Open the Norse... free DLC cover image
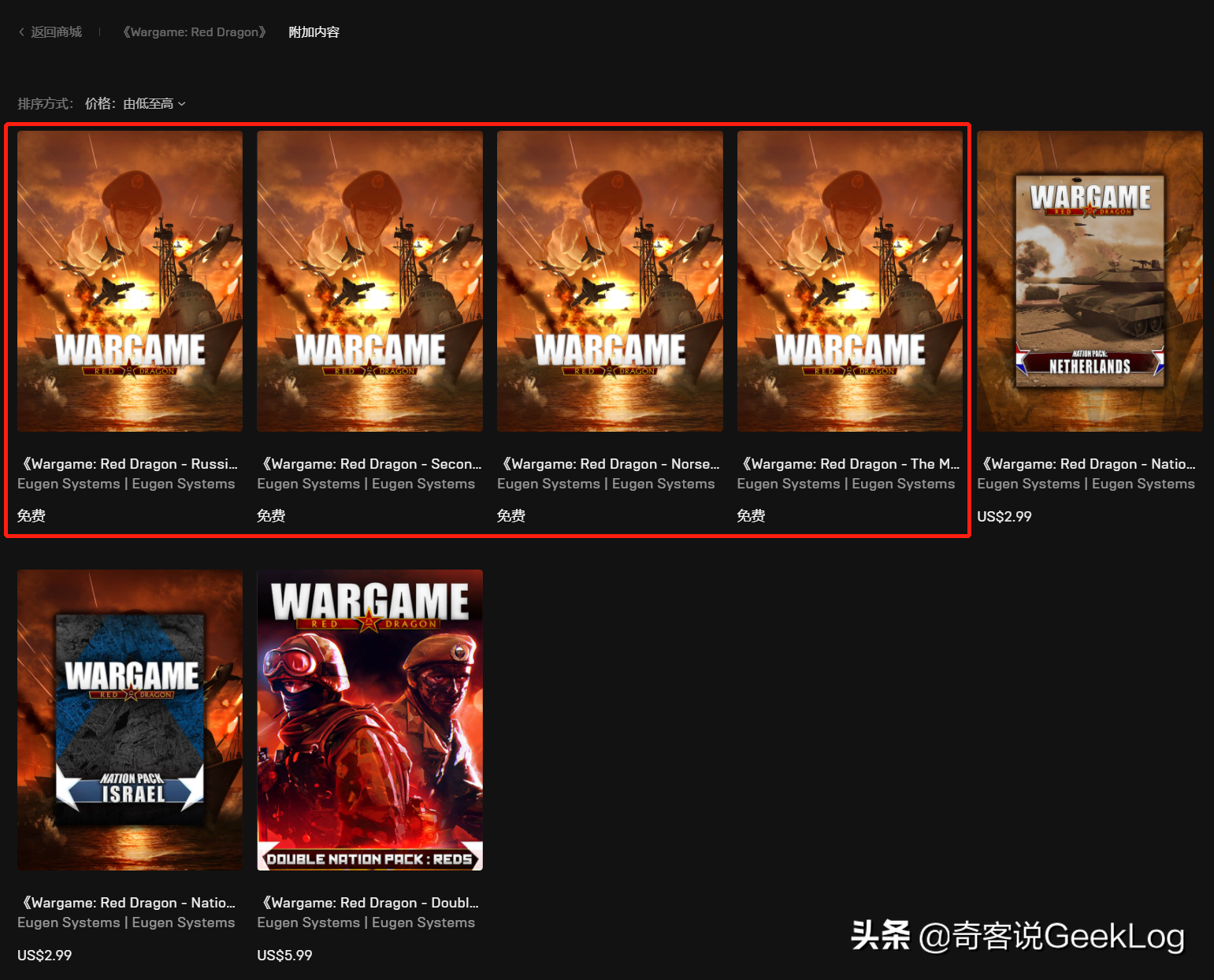The width and height of the screenshot is (1214, 980). click(610, 281)
